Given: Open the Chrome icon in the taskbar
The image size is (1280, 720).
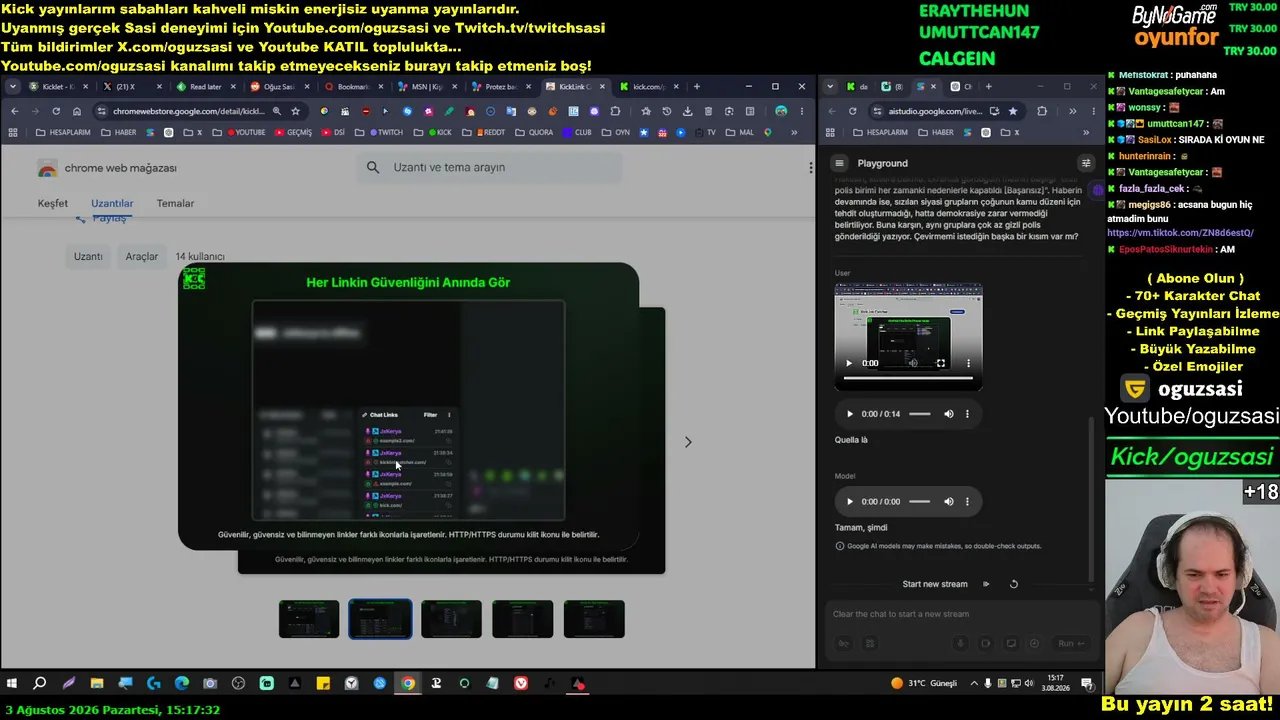Looking at the screenshot, I should coord(408,684).
